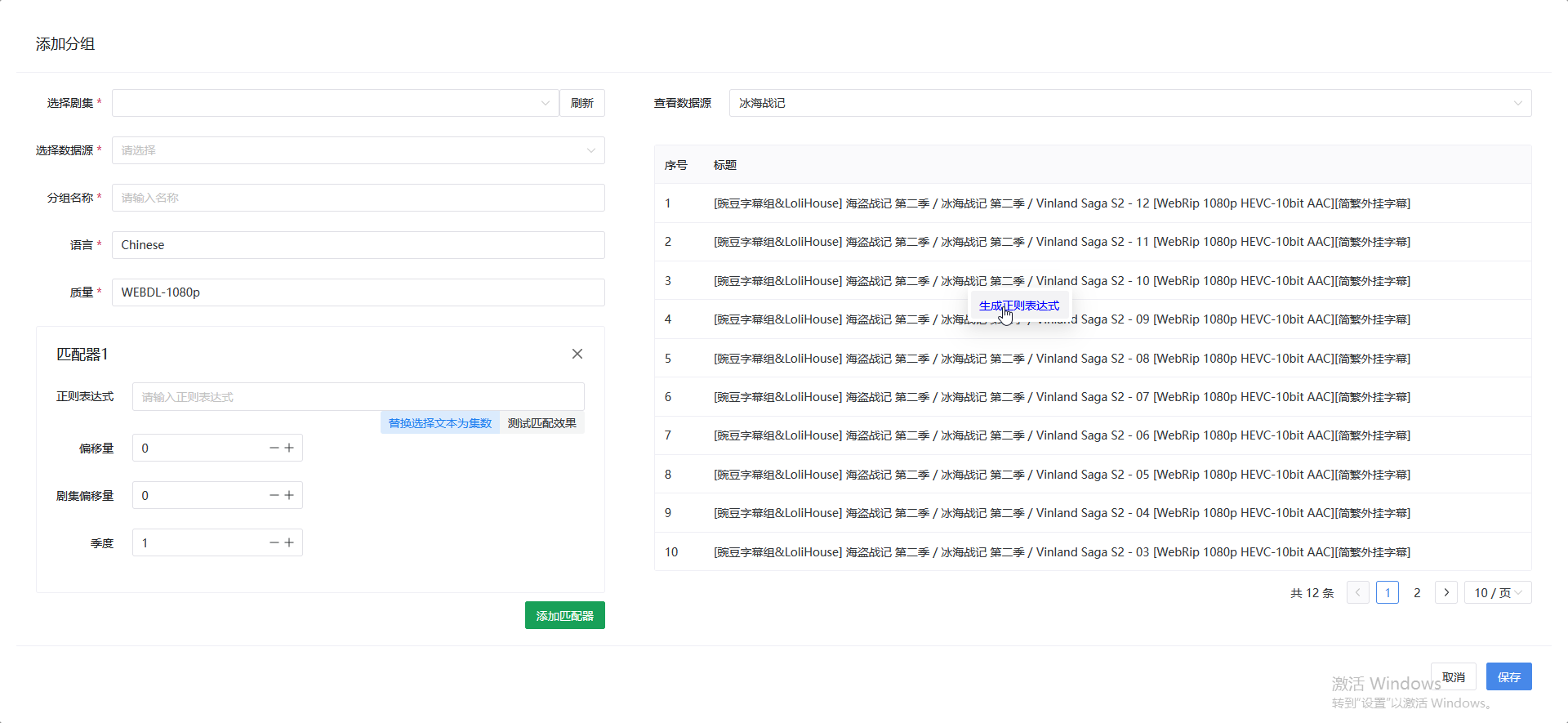Image resolution: width=1568 pixels, height=723 pixels.
Task: Click the 标题 column header
Action: [725, 165]
